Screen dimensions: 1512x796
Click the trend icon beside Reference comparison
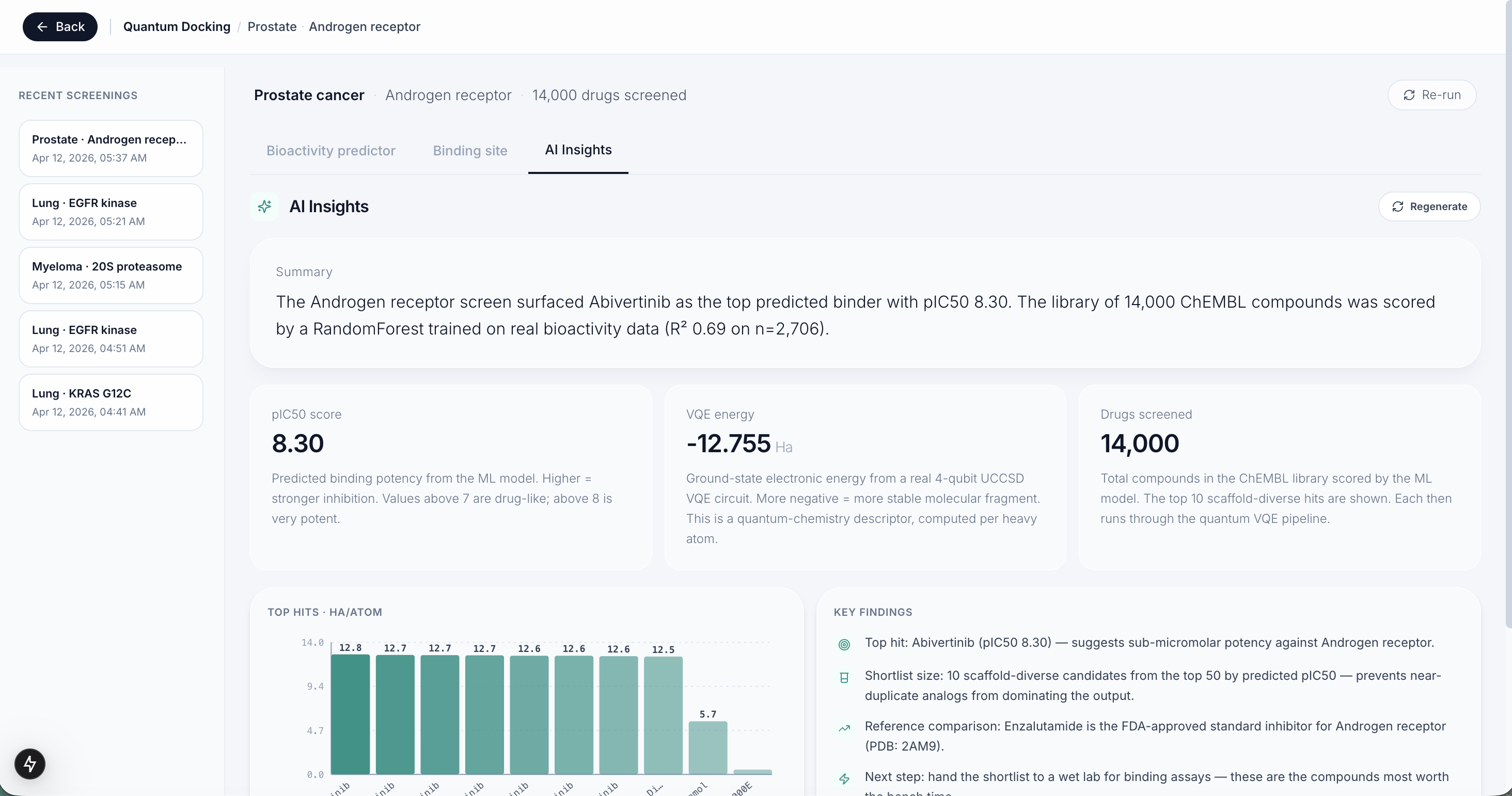coord(844,728)
